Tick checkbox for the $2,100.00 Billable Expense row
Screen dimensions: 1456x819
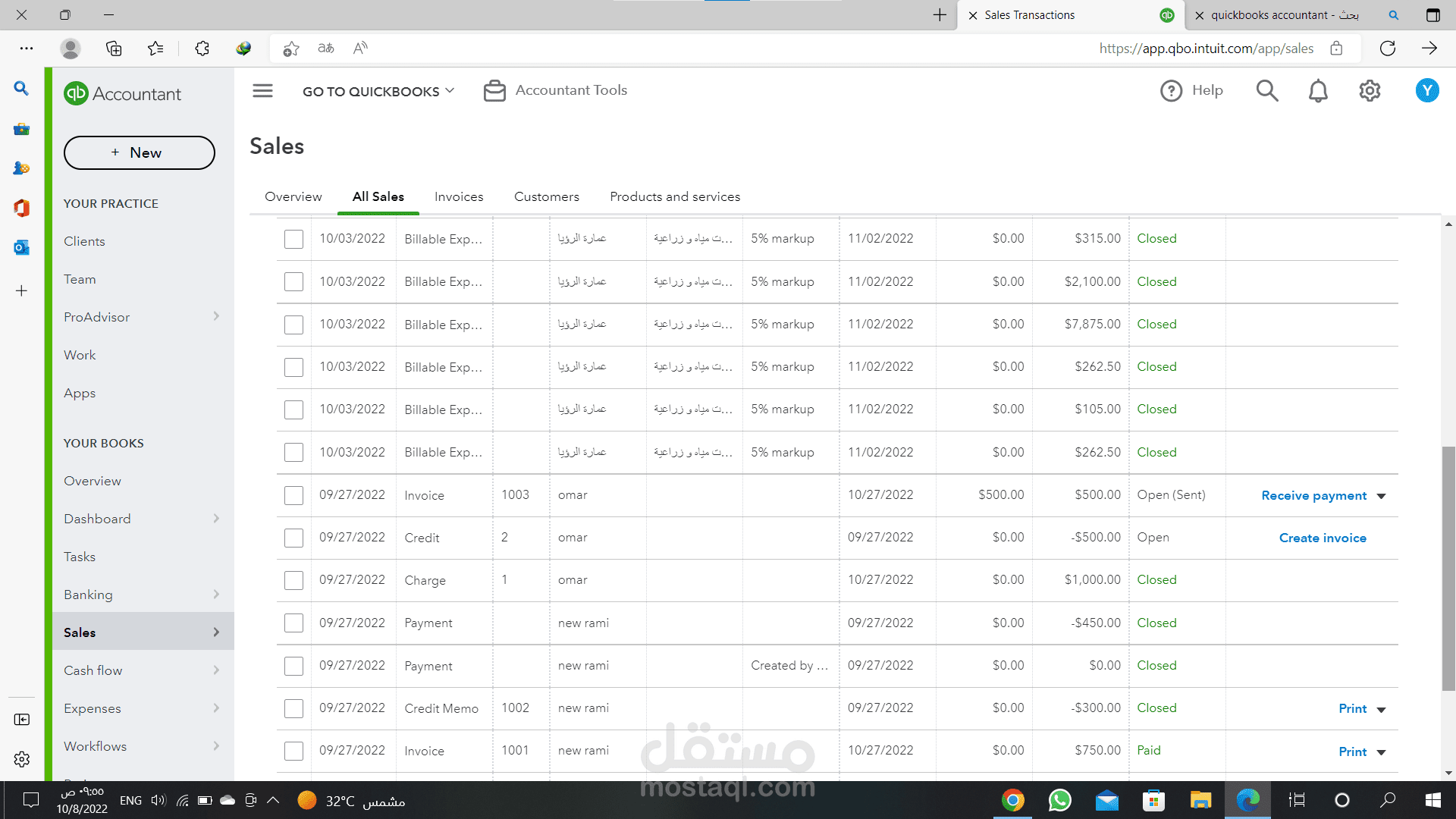pyautogui.click(x=293, y=282)
